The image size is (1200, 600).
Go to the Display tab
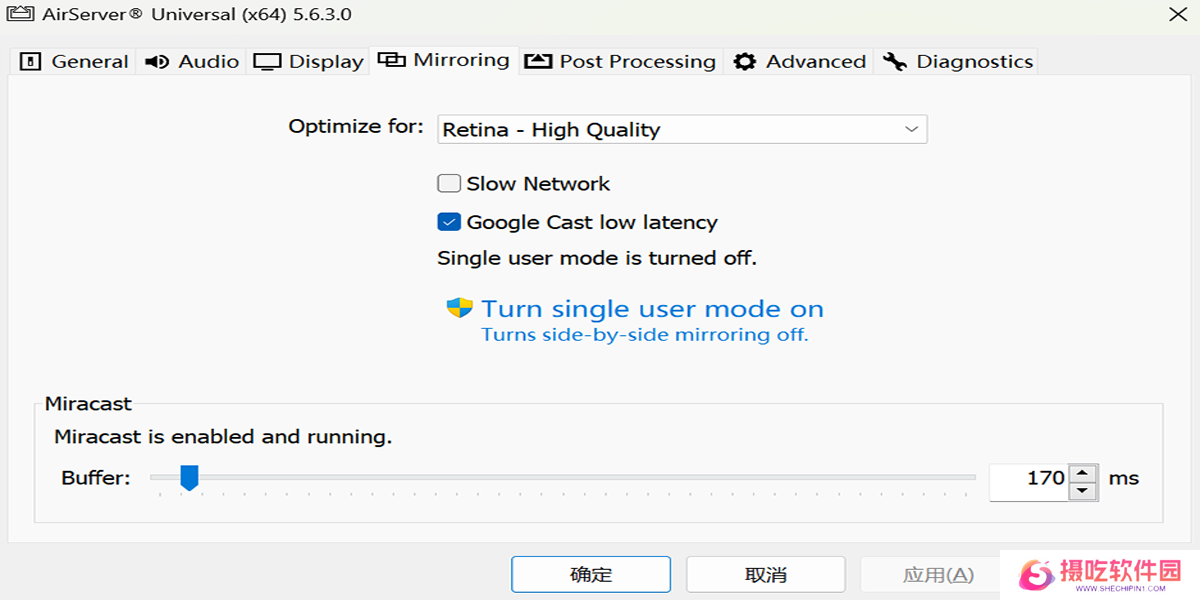pyautogui.click(x=308, y=62)
